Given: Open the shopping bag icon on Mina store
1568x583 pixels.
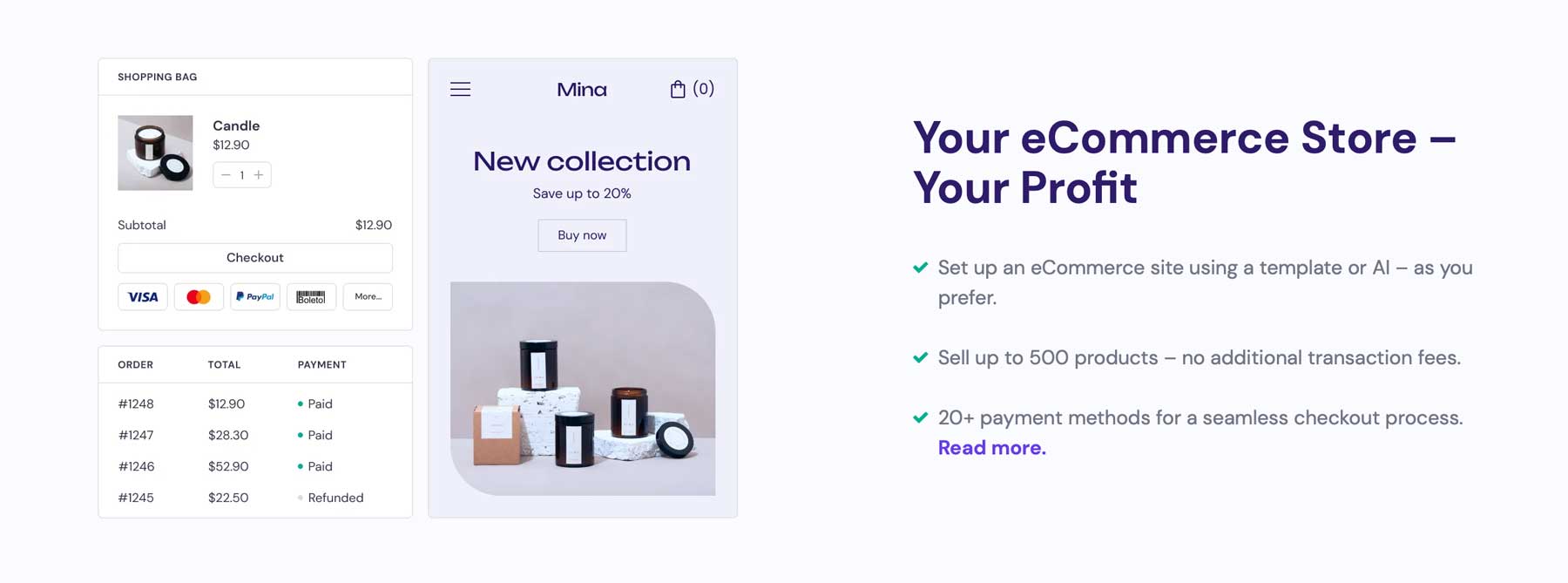Looking at the screenshot, I should (x=678, y=88).
